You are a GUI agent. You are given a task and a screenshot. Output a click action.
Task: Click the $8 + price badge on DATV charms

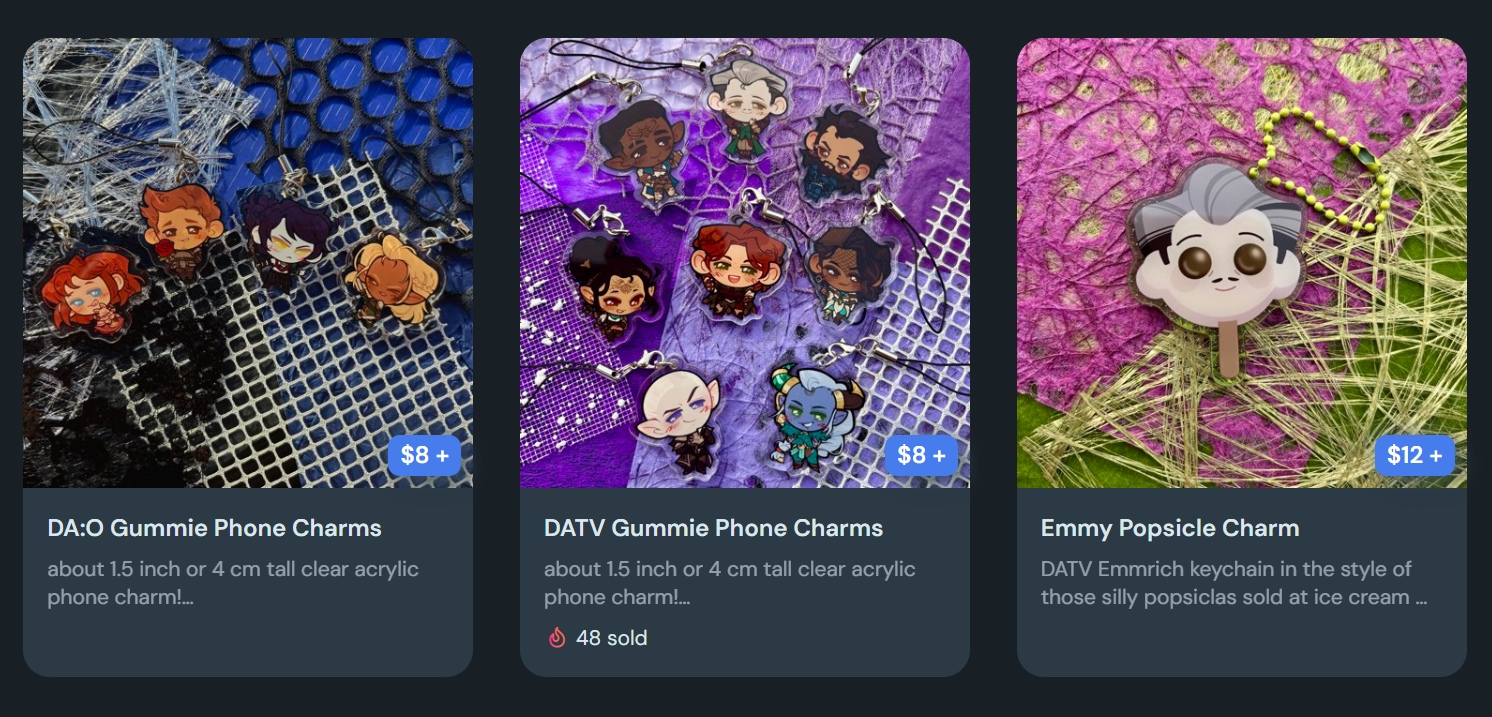[x=922, y=456]
